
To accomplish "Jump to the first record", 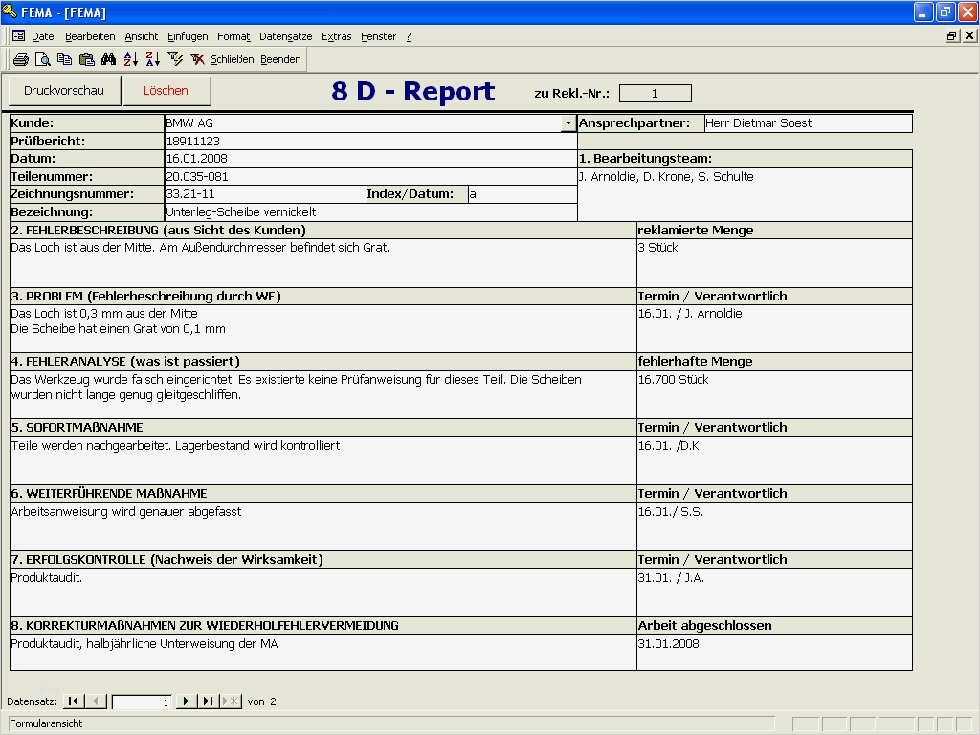I will point(72,701).
